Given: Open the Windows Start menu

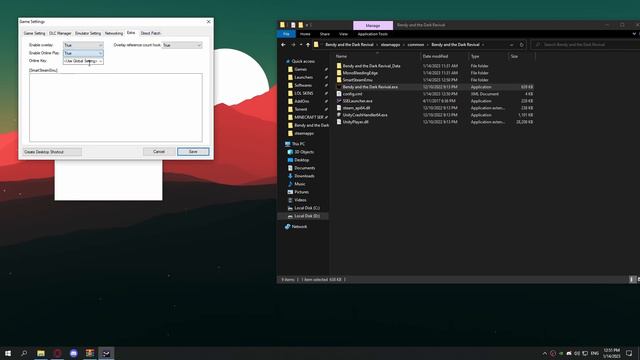Looking at the screenshot, I should point(8,353).
